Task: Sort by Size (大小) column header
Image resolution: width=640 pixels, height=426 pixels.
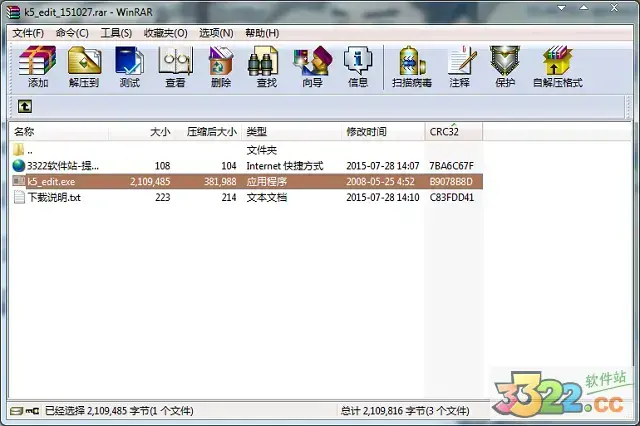Action: (x=141, y=132)
